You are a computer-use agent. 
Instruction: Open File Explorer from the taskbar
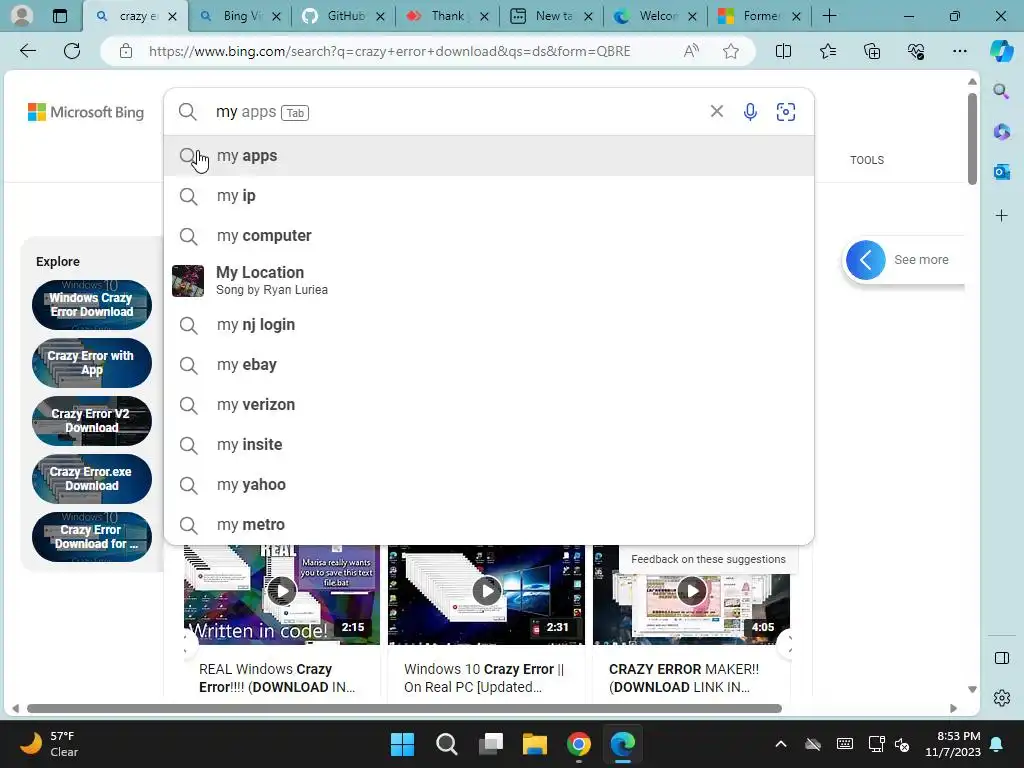click(534, 744)
